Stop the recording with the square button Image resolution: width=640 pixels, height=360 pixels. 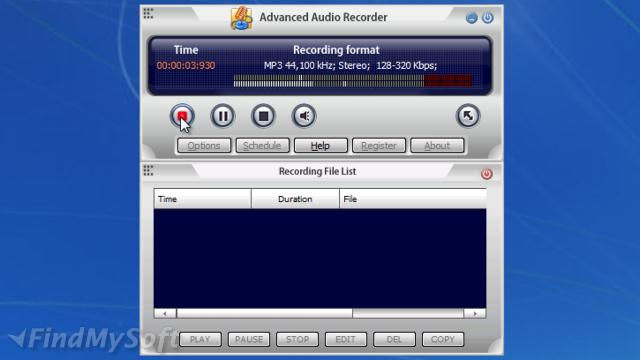coord(263,116)
